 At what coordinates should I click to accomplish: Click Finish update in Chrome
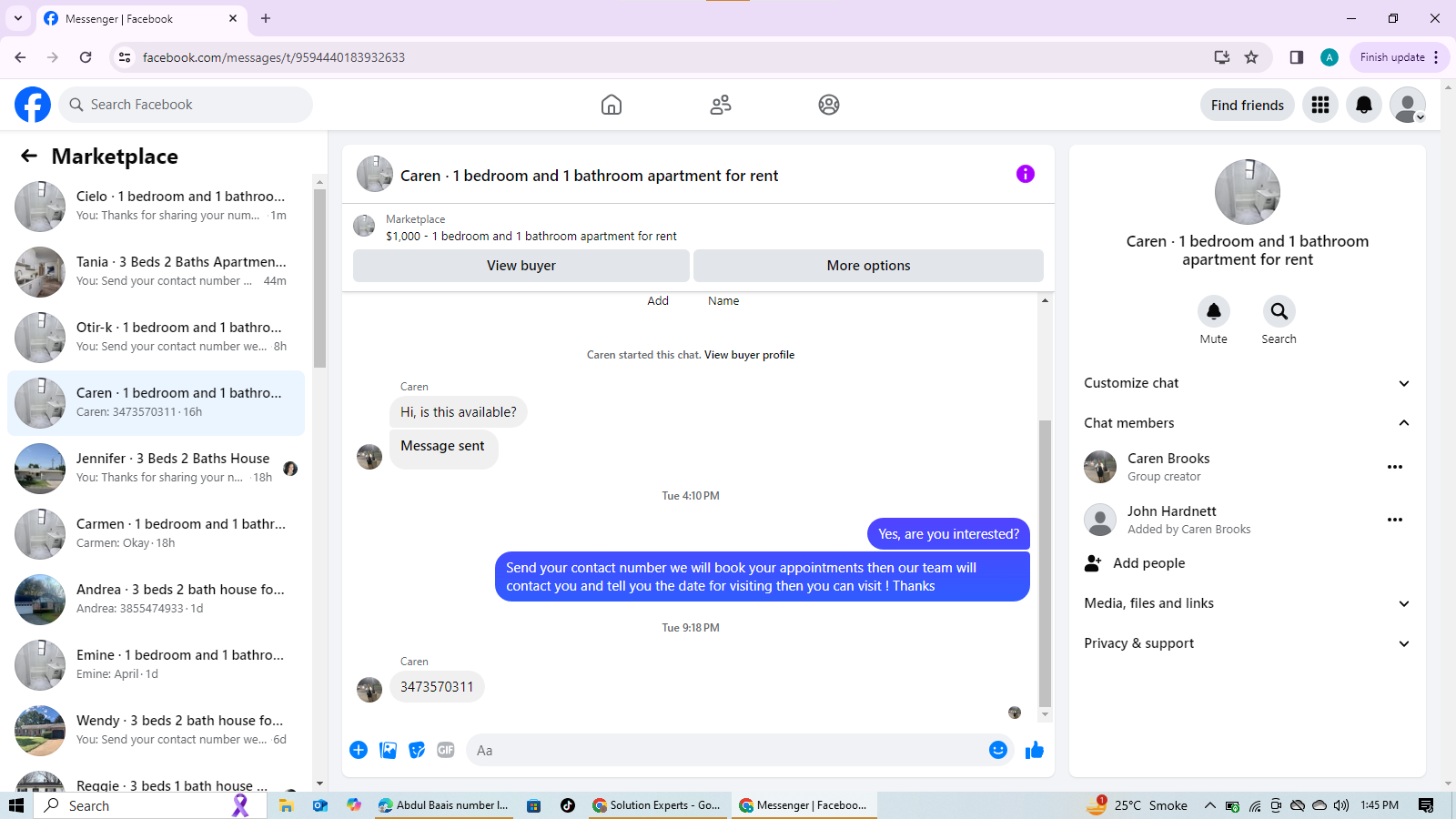(1400, 57)
